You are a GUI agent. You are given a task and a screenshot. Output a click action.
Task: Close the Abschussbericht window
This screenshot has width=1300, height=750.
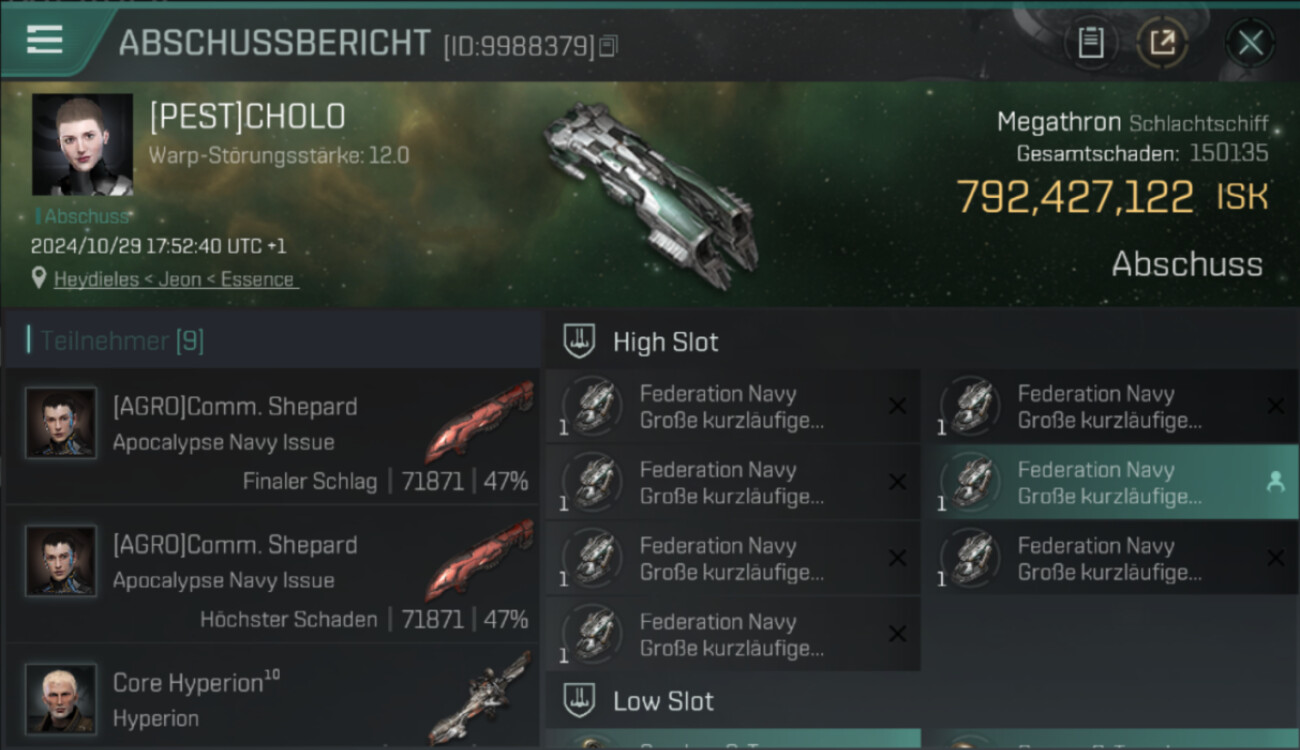tap(1250, 43)
